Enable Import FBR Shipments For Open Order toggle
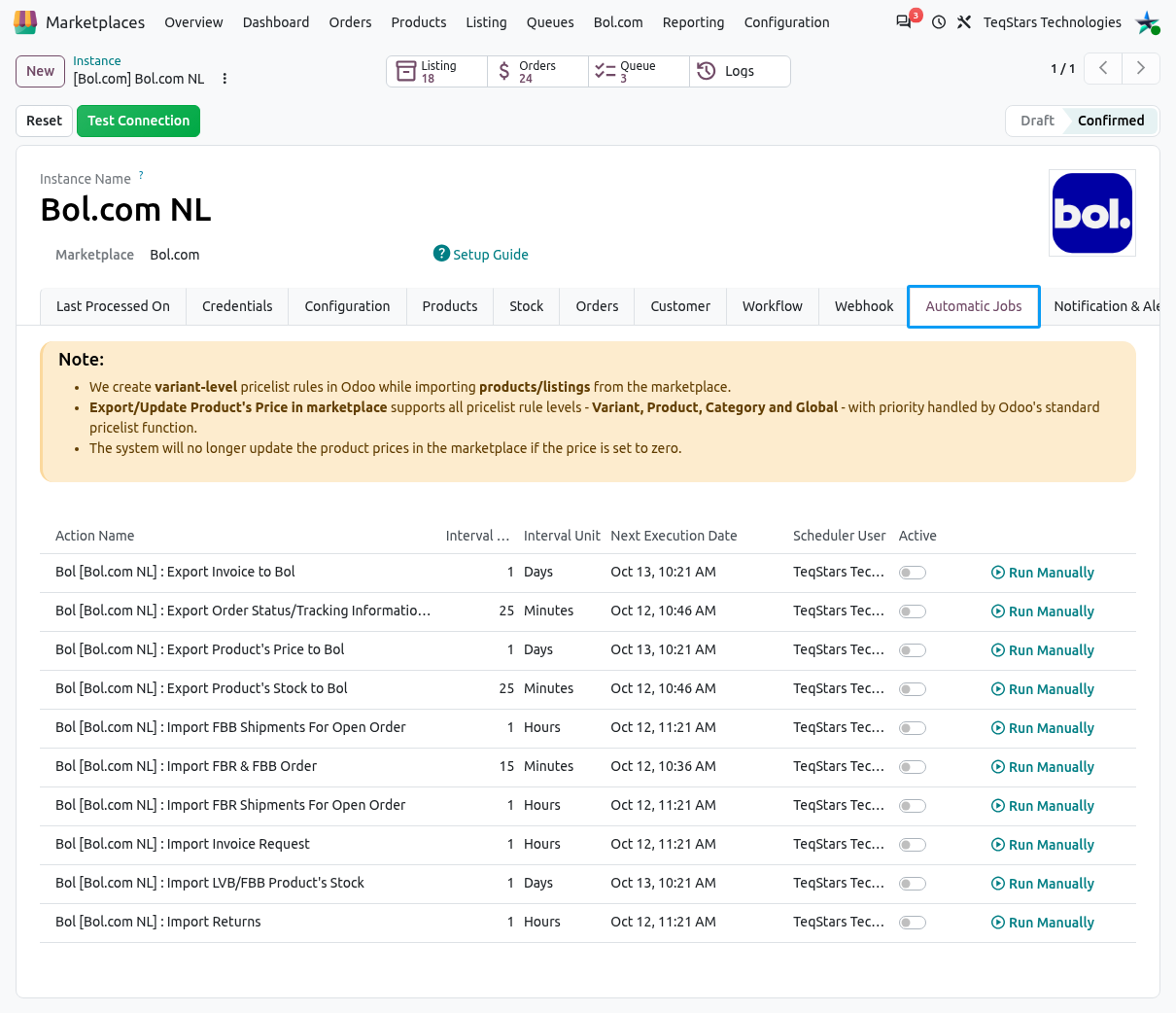The height and width of the screenshot is (1013, 1176). [913, 806]
